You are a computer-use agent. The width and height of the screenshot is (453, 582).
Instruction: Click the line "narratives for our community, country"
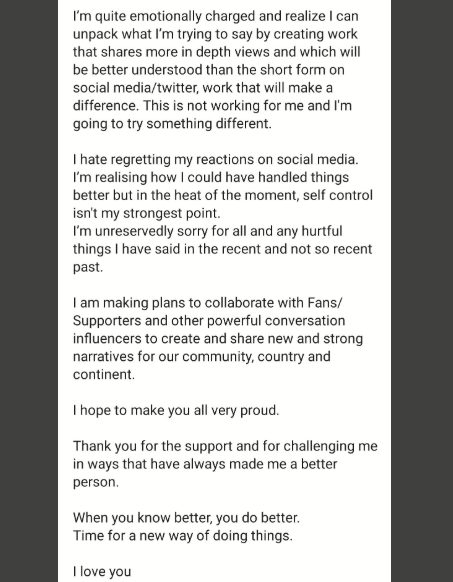click(202, 357)
